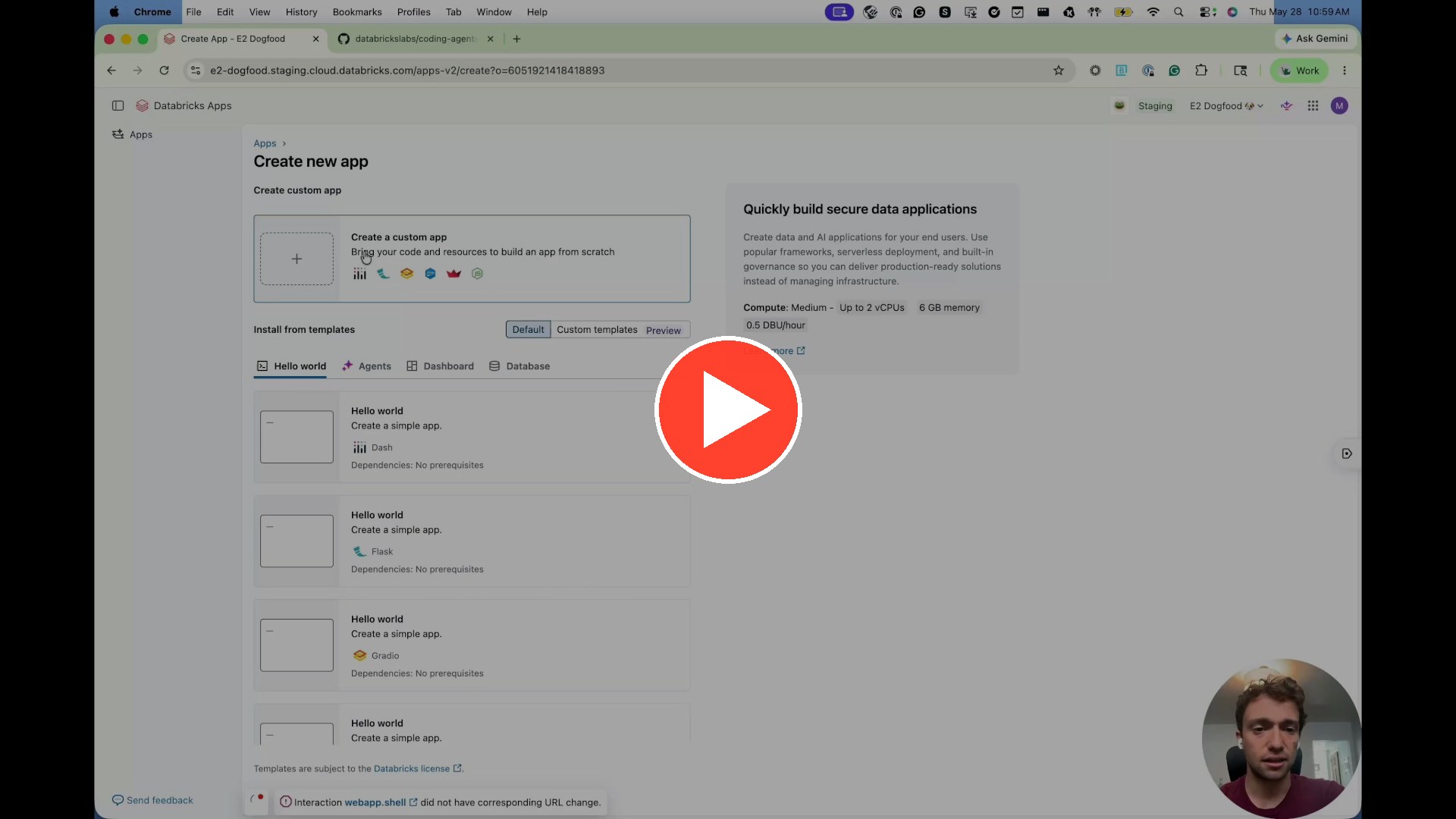The image size is (1456, 819).
Task: Click the presenter webcam bubble
Action: click(x=1281, y=738)
